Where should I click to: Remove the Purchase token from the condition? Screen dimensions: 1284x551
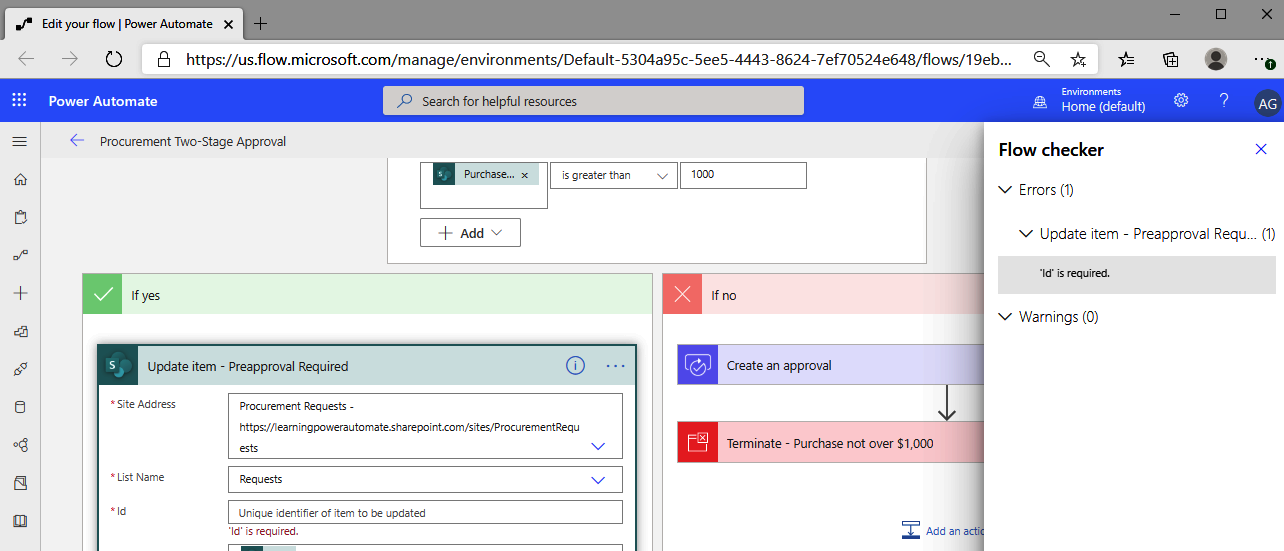pos(524,175)
